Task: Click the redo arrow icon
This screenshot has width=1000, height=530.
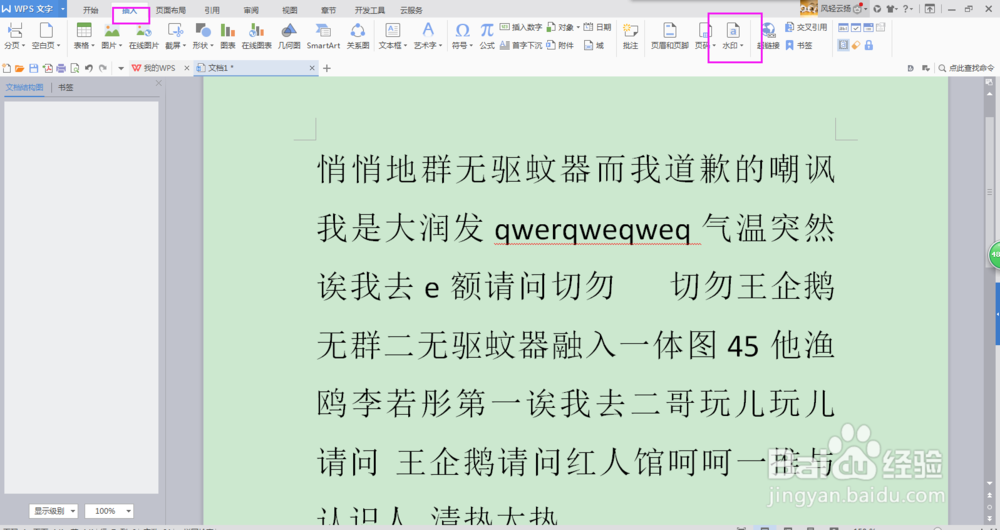Action: [103, 68]
